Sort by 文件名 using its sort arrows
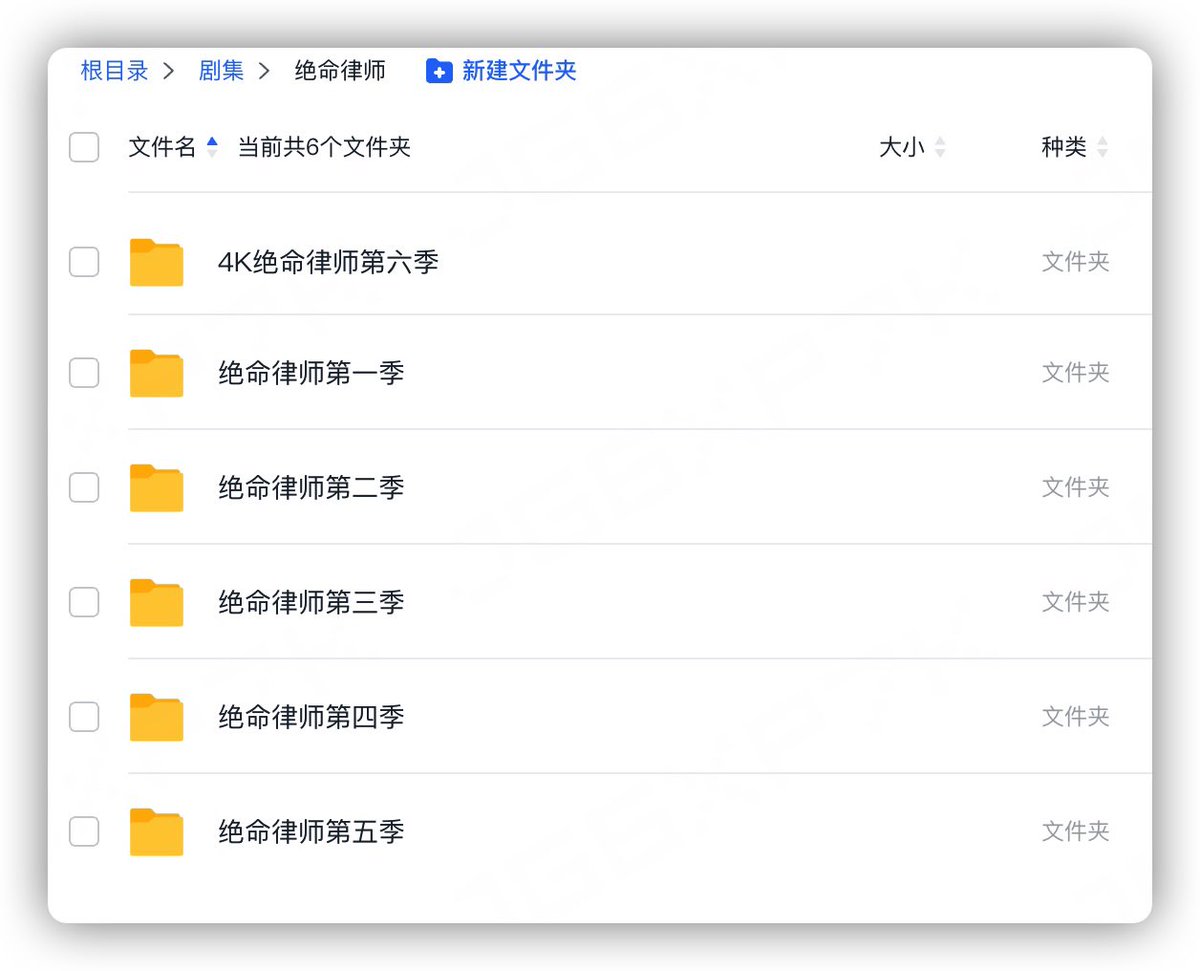The width and height of the screenshot is (1200, 971). point(212,147)
